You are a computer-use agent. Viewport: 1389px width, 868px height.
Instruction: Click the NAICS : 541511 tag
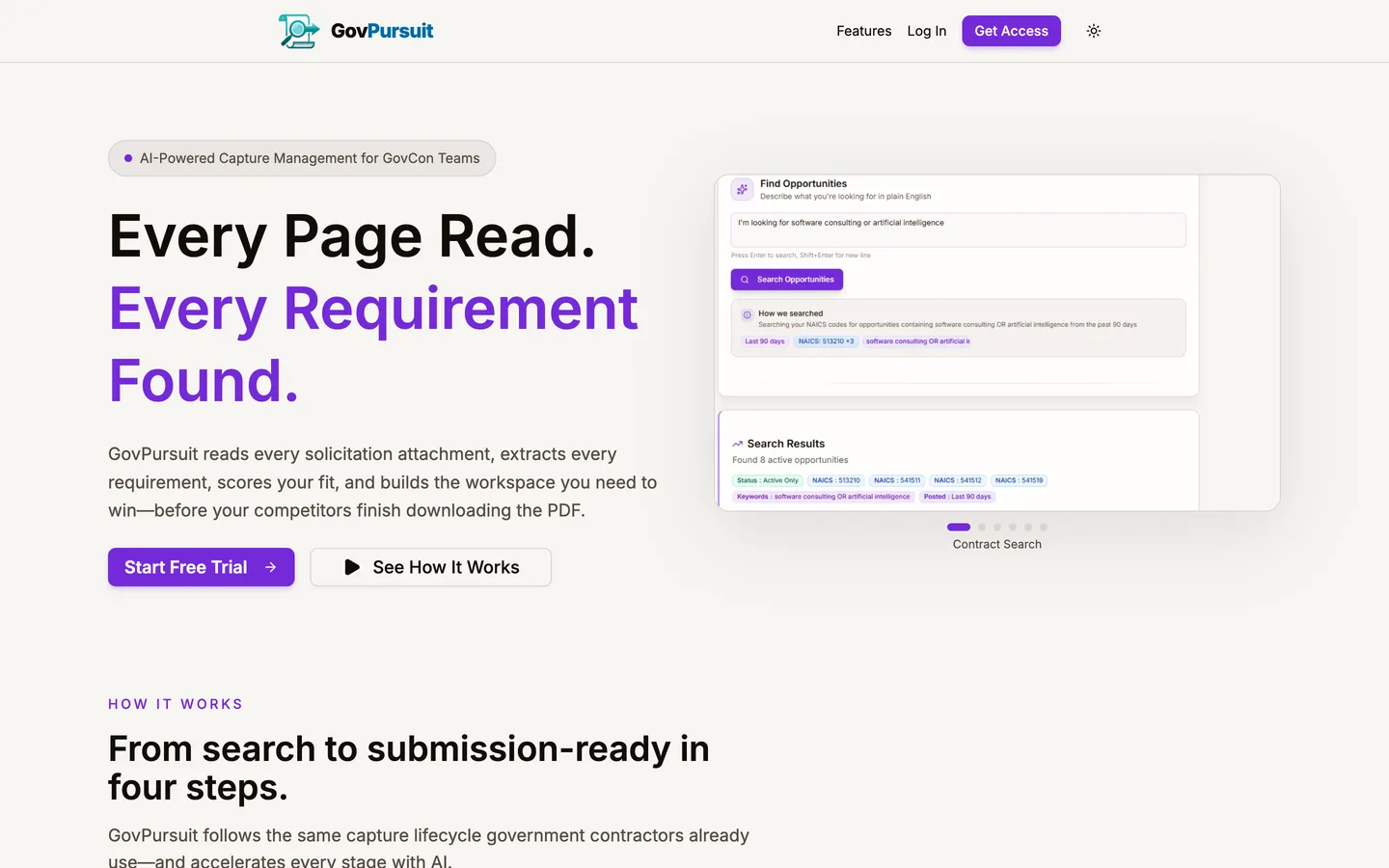coord(897,480)
